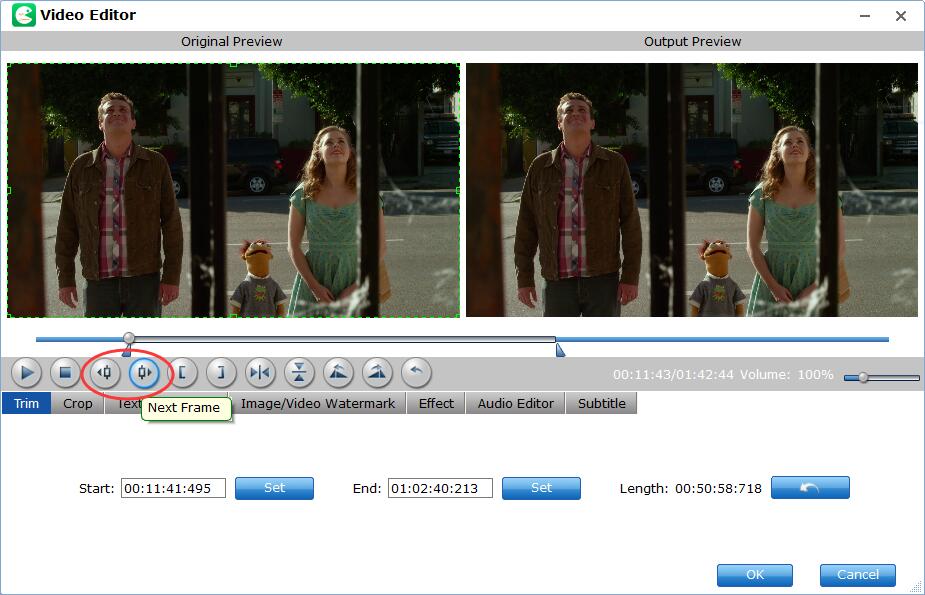Reset trim length with blue undo button
925x595 pixels.
811,488
